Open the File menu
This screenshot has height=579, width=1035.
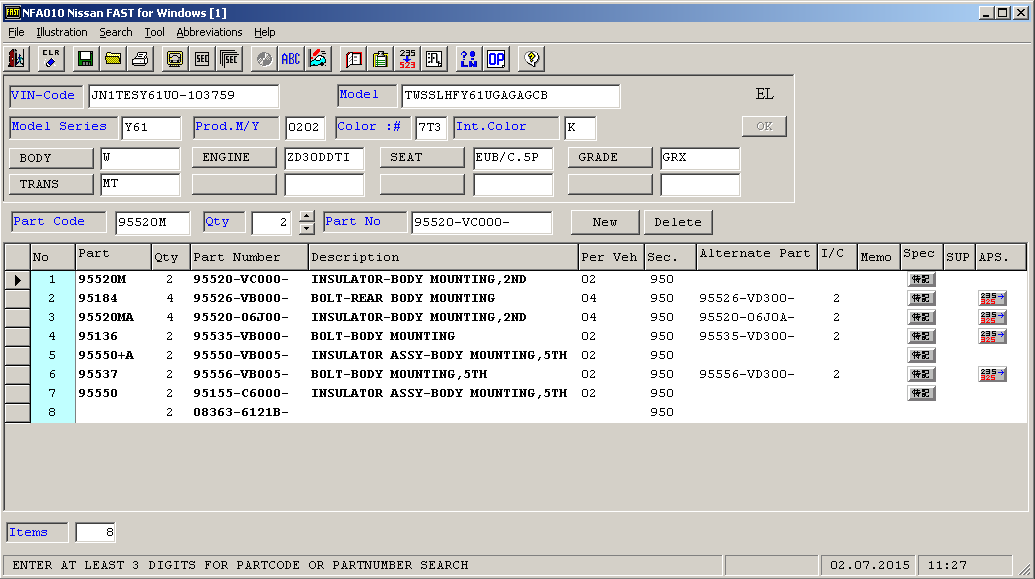[17, 32]
